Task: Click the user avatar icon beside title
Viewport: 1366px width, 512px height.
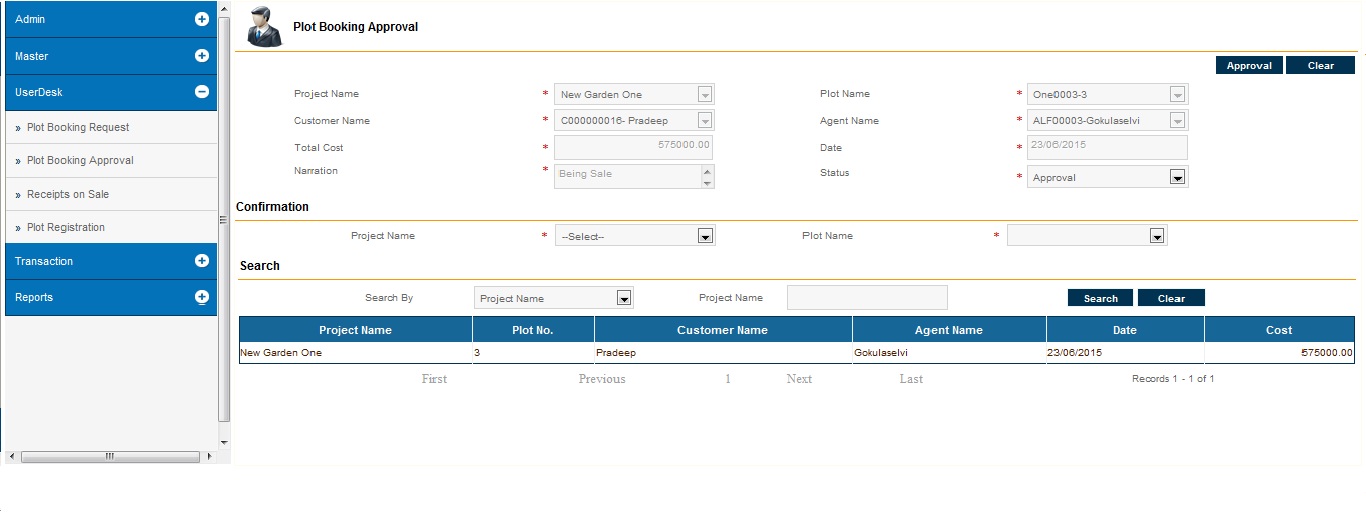Action: 264,26
